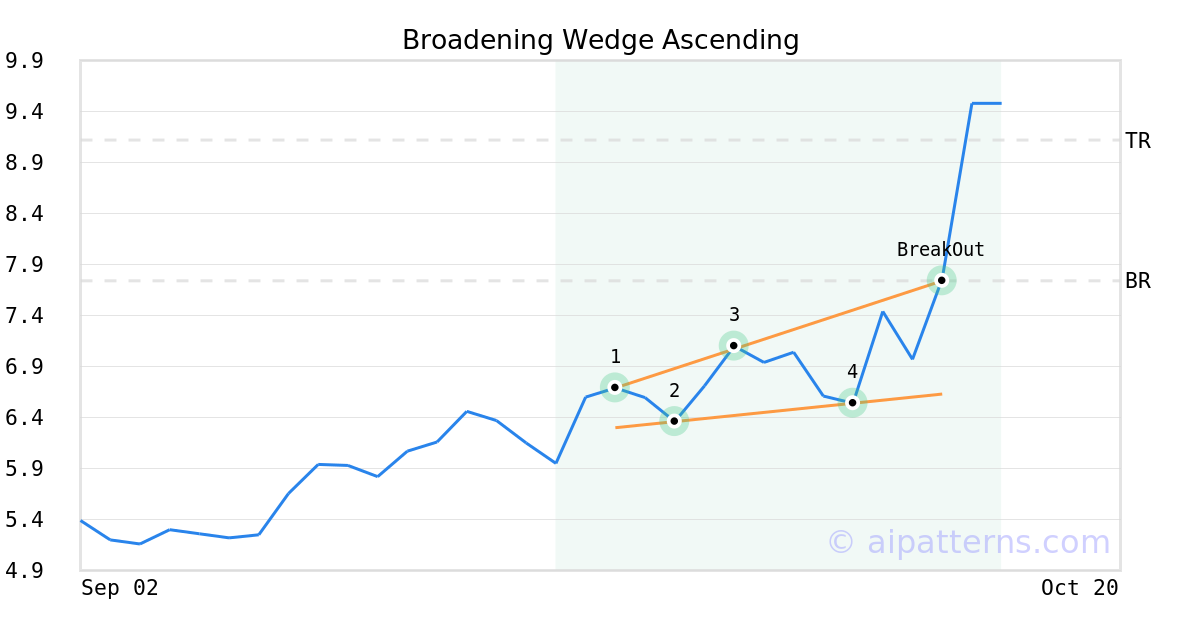Click the Oct 20 date label
This screenshot has width=1200, height=630.
coord(1079,588)
